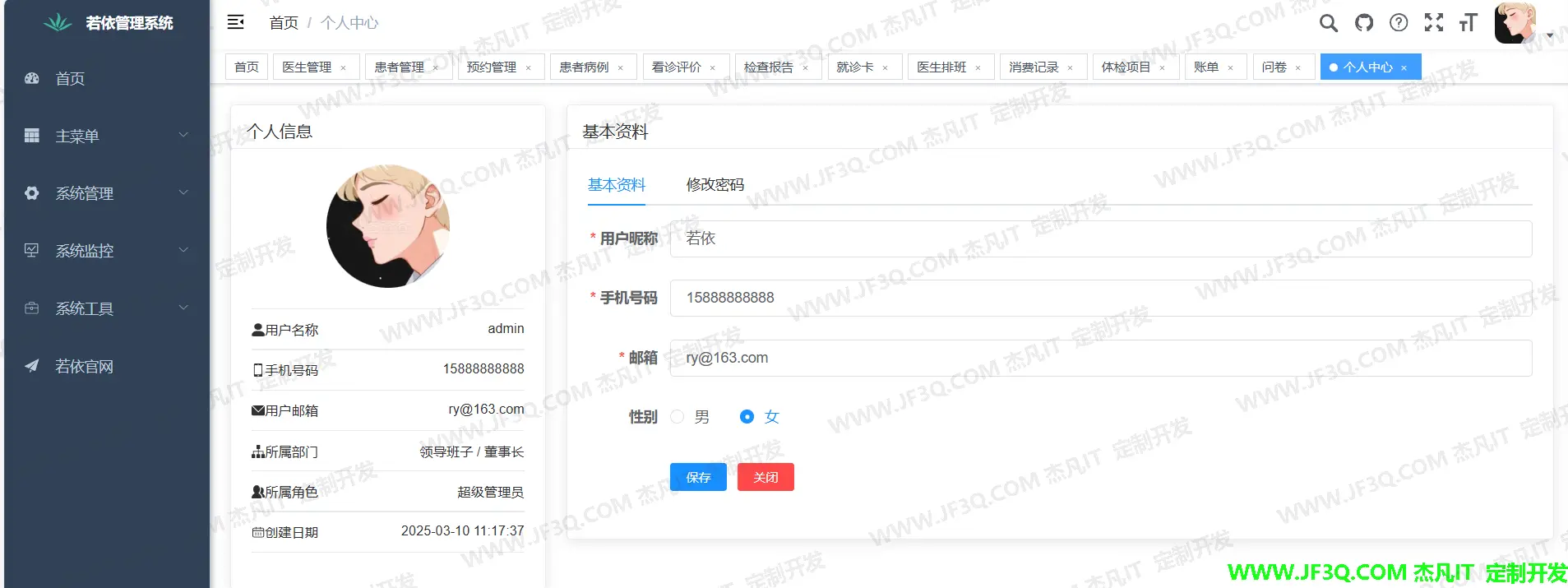Expand the 系统监控 sidebar menu
The image size is (1568, 588).
coord(107,251)
